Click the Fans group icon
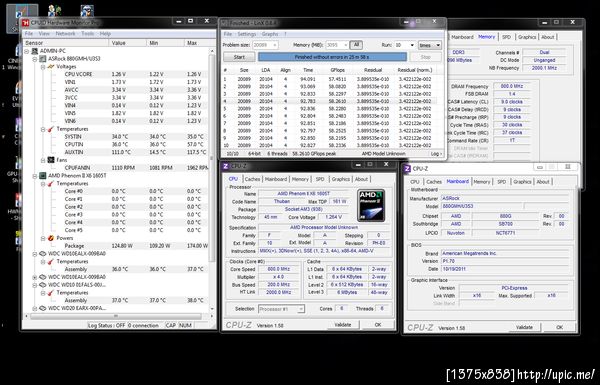This screenshot has width=600, height=385. point(51,160)
